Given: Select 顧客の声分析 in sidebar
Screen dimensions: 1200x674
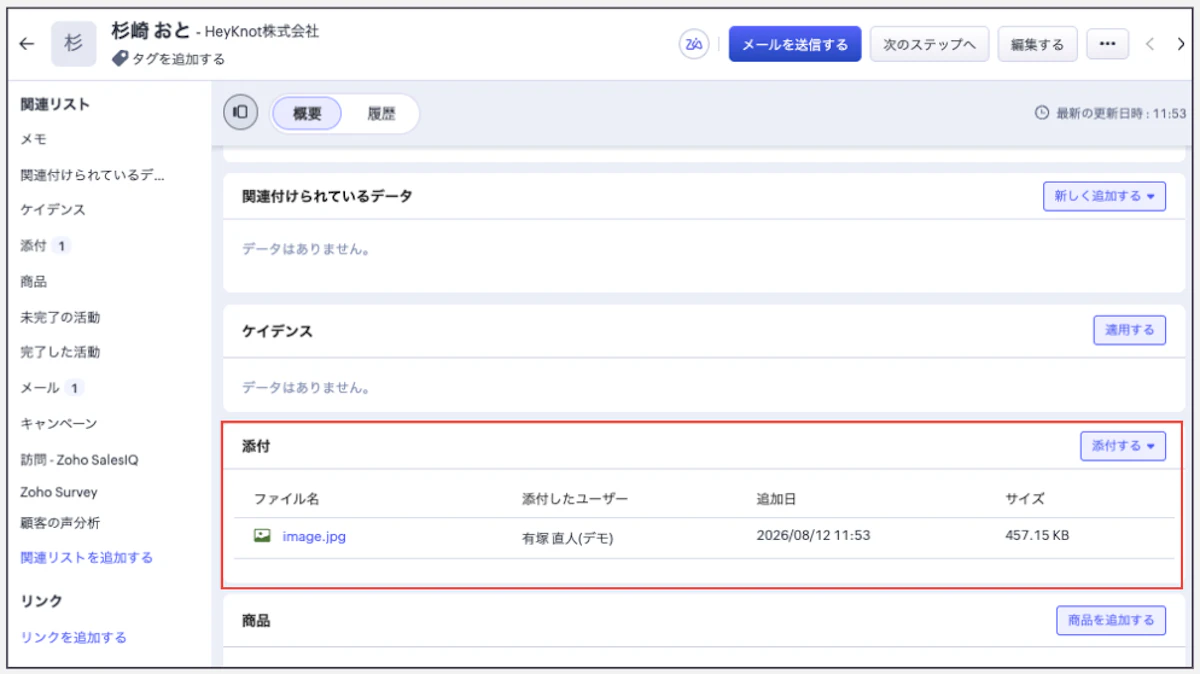Looking at the screenshot, I should click(x=60, y=522).
